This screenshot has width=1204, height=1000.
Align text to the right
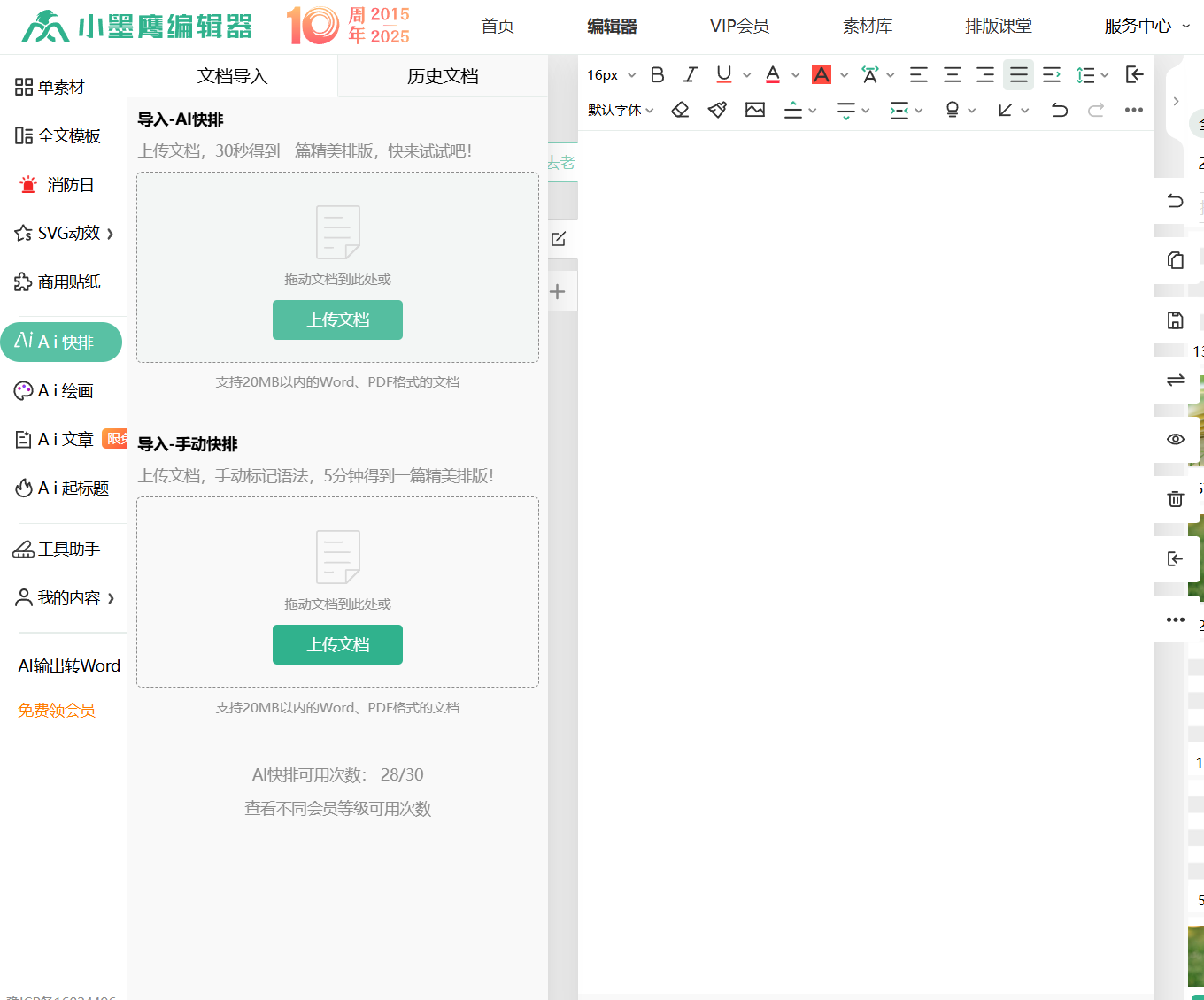coord(985,75)
